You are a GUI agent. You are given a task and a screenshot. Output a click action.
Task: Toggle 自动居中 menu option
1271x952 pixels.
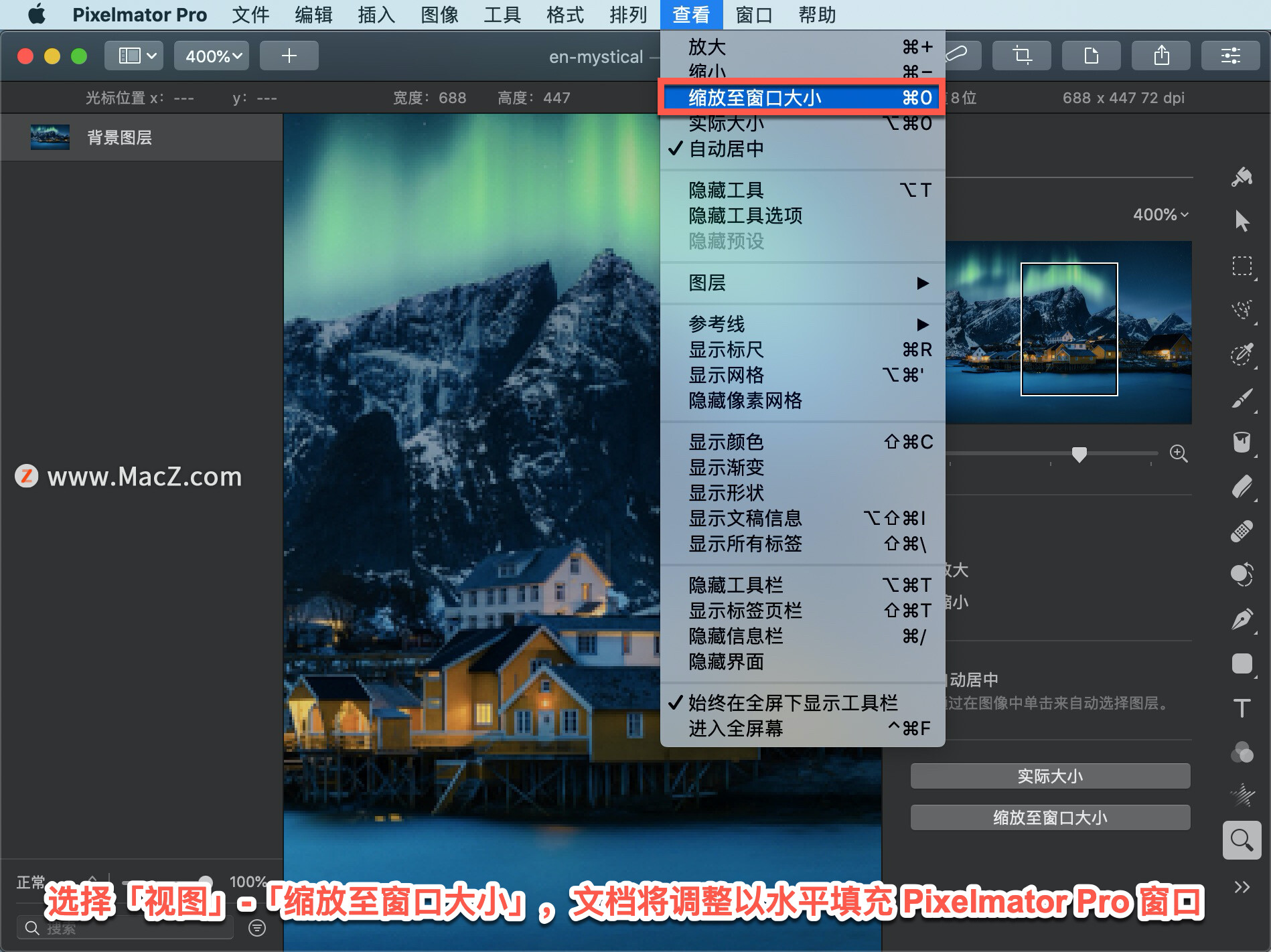click(802, 149)
